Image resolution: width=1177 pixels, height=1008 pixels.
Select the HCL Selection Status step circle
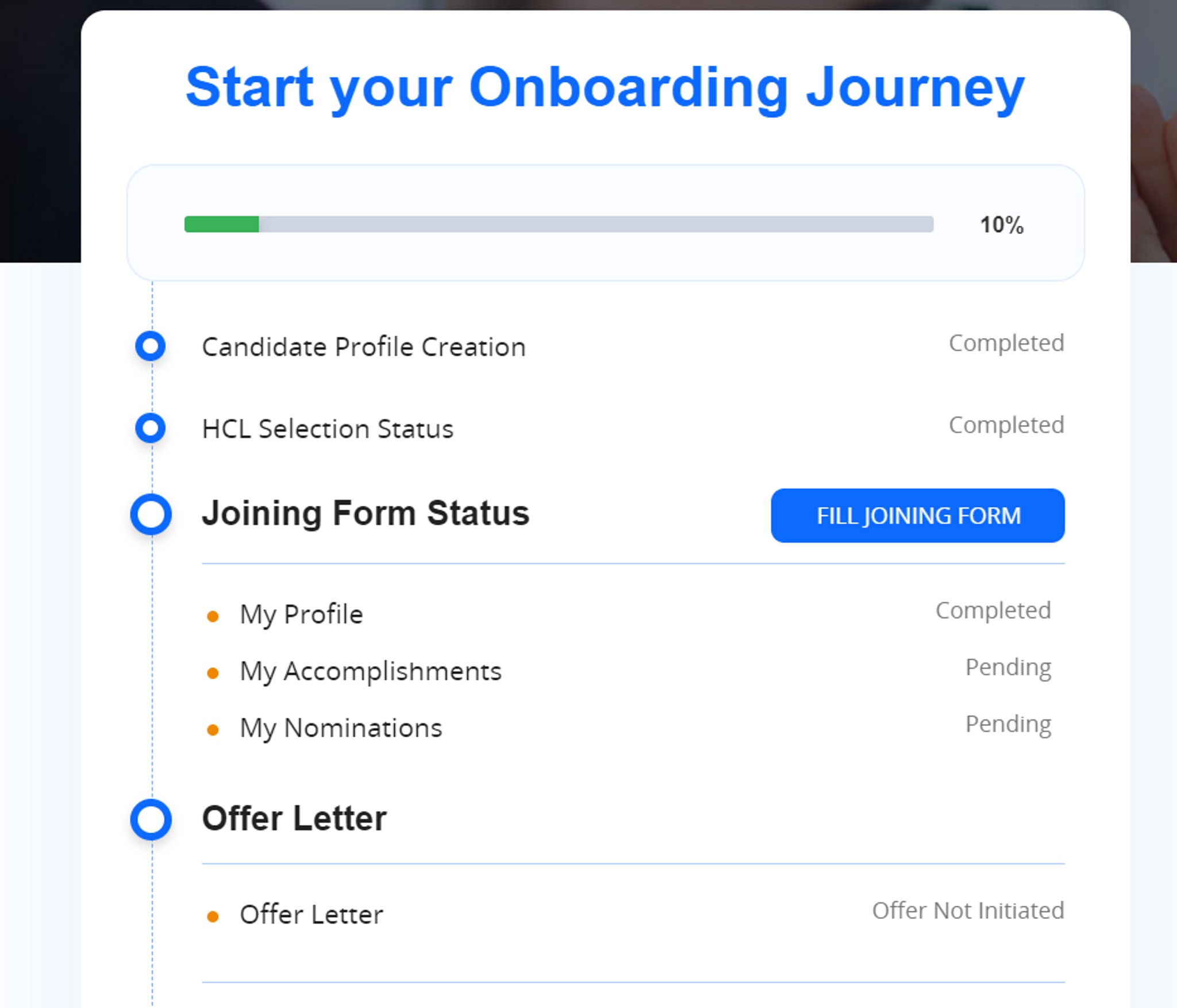pos(151,428)
